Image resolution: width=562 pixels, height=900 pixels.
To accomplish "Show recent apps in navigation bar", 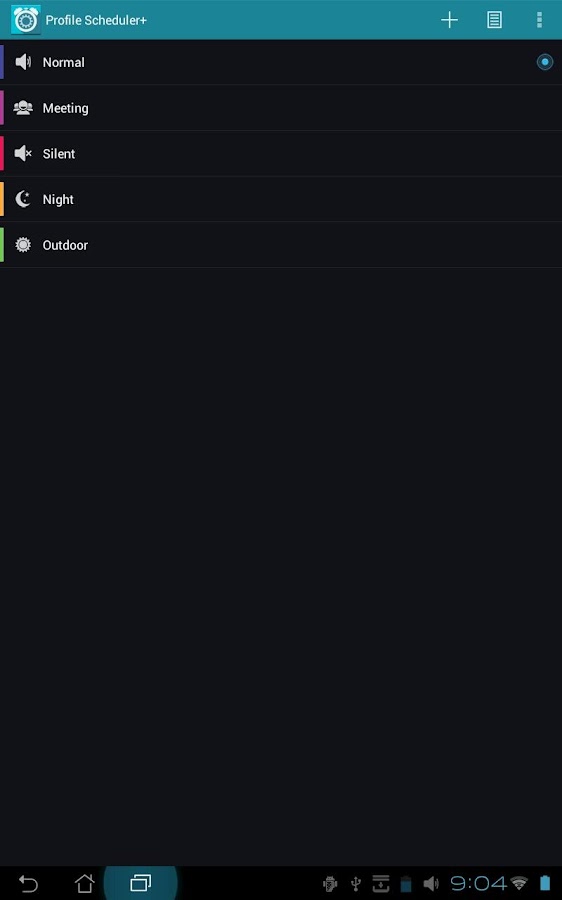I will click(x=141, y=883).
